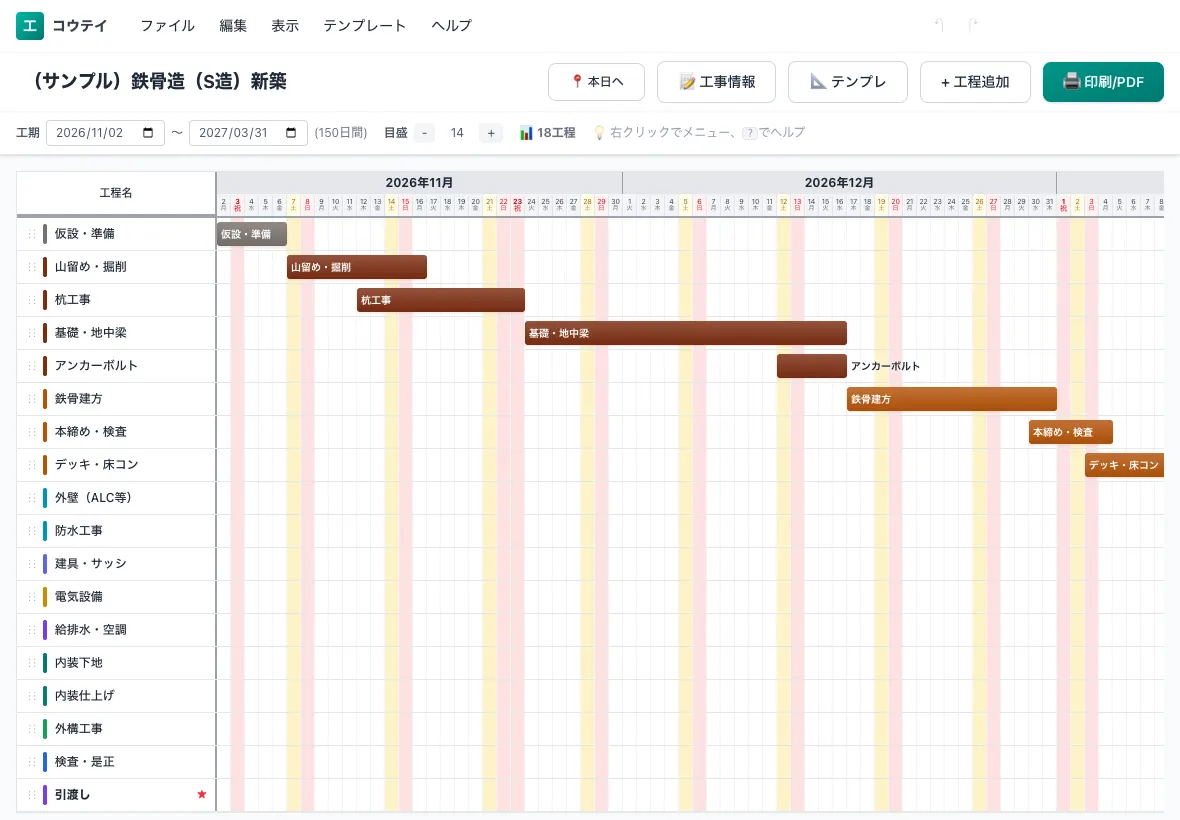Select the 山留め・掘削 task name
The height and width of the screenshot is (820, 1180).
coord(90,267)
